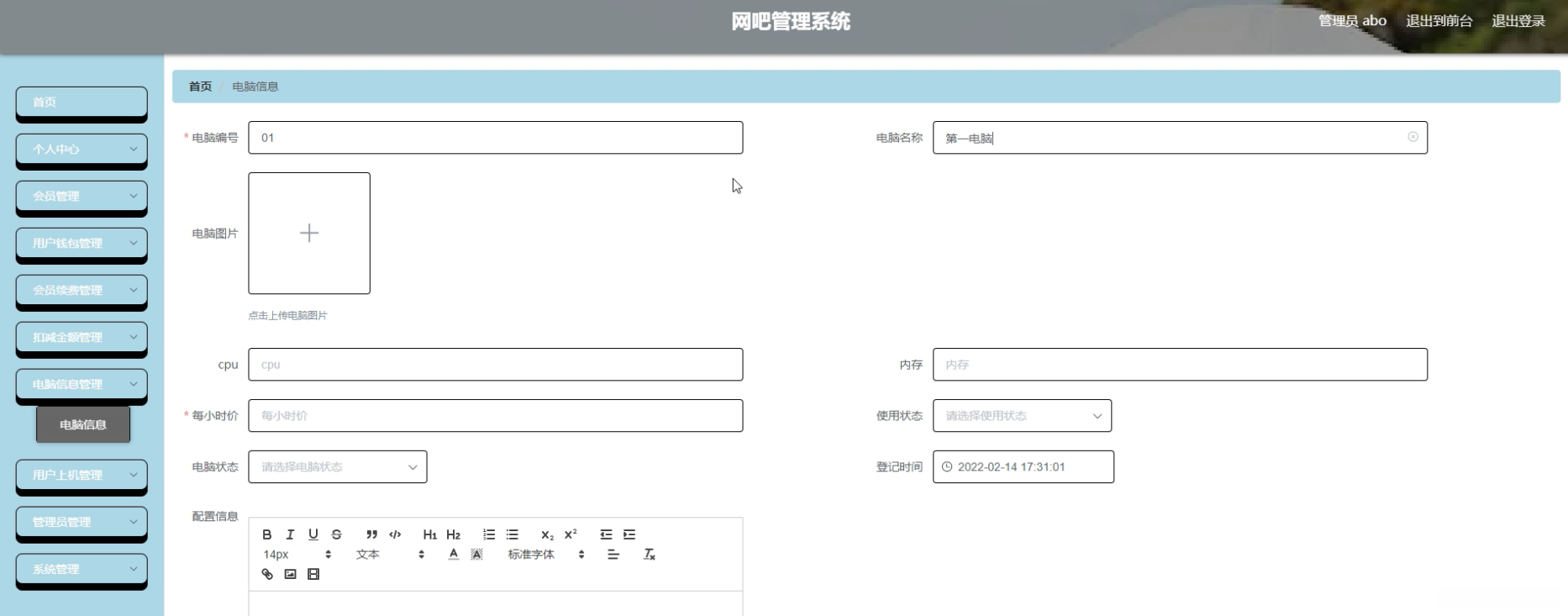Expand the 管理员管理 sidebar menu
Image resolution: width=1568 pixels, height=616 pixels.
click(x=82, y=522)
